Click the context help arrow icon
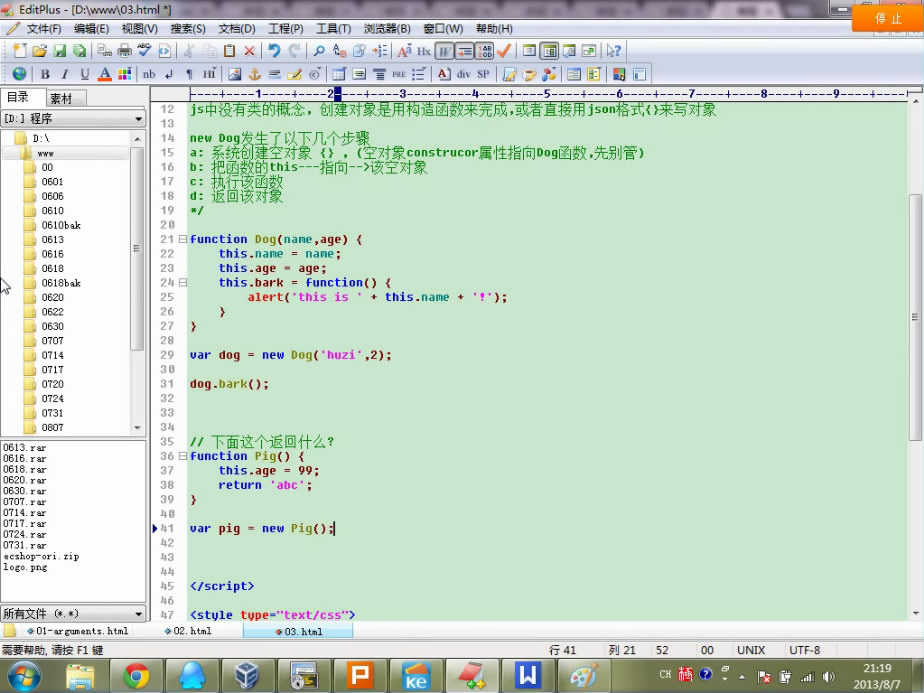Viewport: 924px width, 693px height. pos(613,51)
